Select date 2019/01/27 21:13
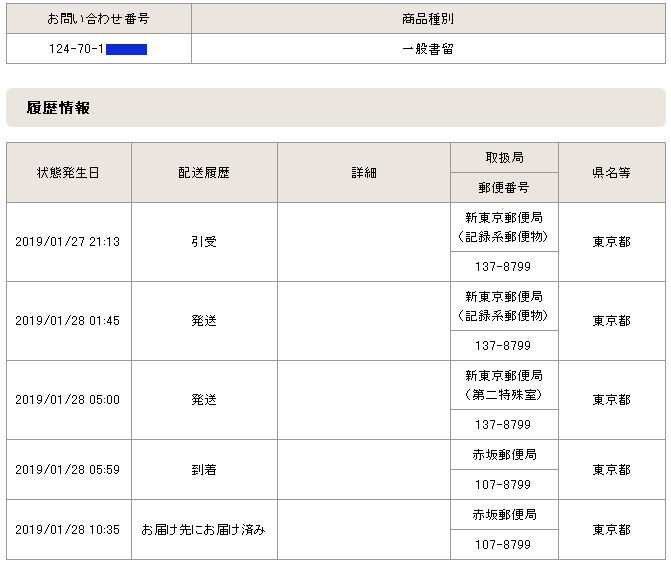This screenshot has width=671, height=566. tap(68, 242)
